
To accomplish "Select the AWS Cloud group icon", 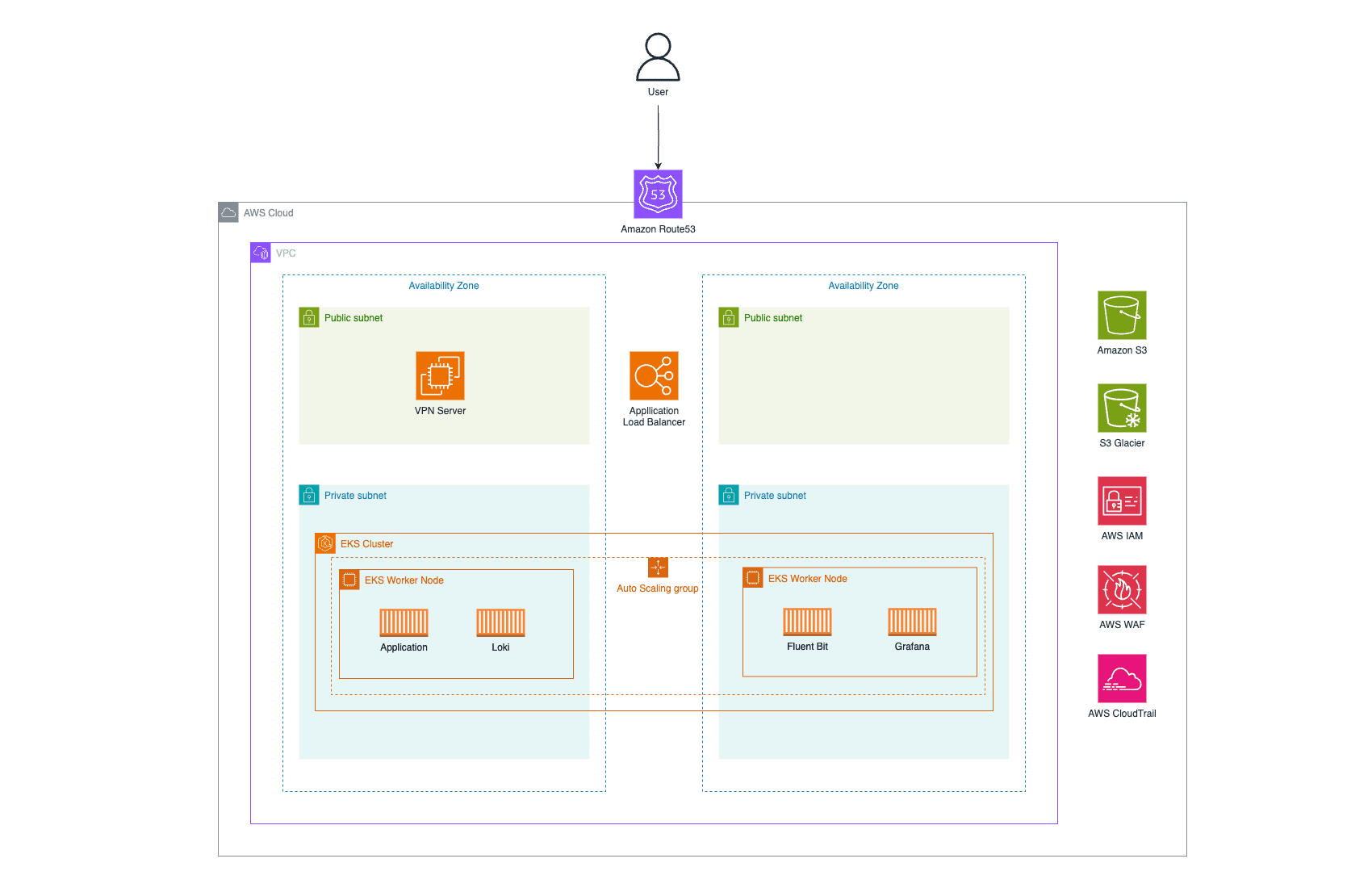I will [228, 212].
